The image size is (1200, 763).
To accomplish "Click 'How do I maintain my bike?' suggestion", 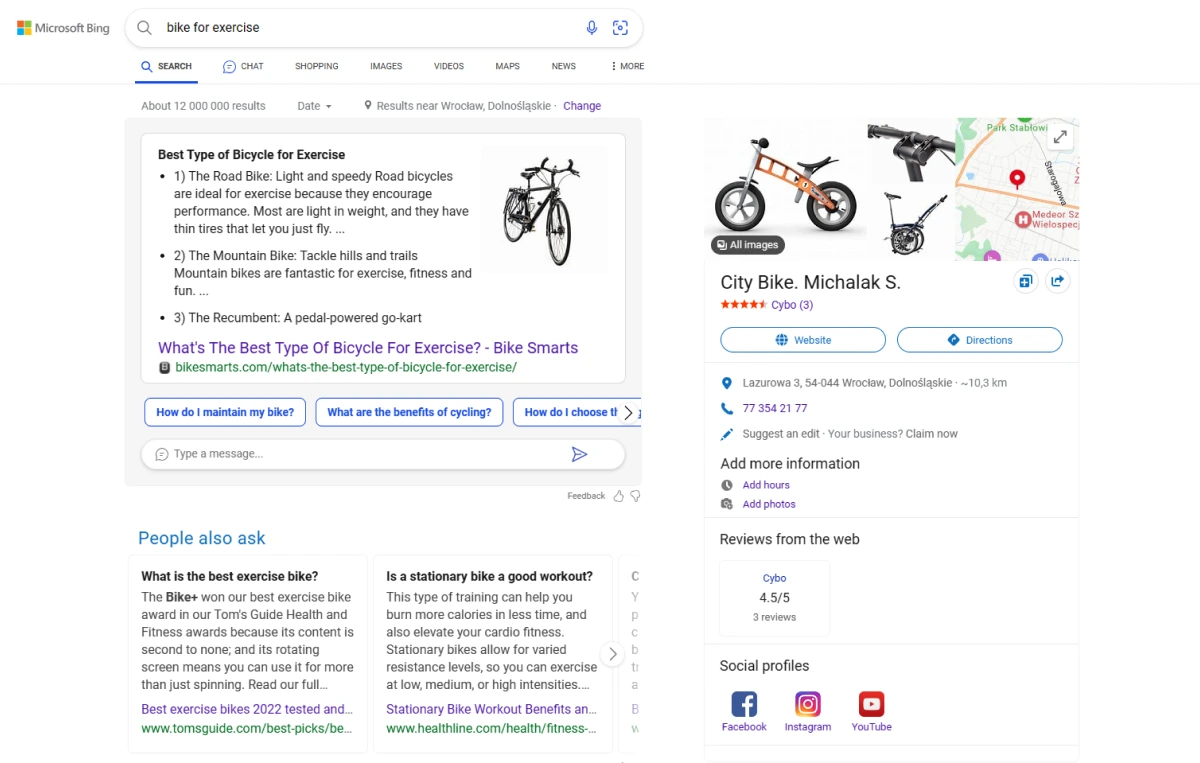I will (225, 412).
